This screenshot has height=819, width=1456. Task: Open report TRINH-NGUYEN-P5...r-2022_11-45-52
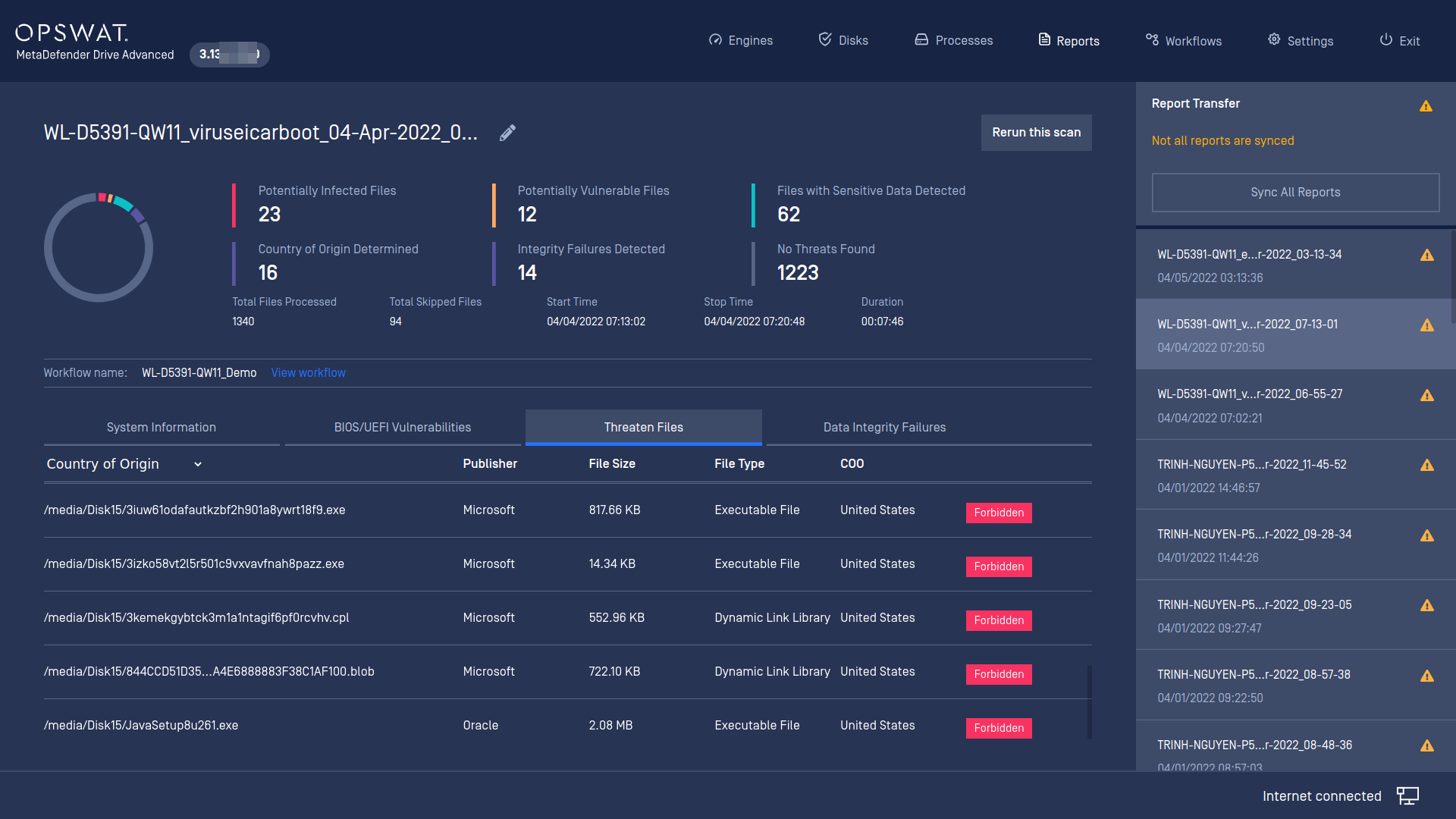click(x=1294, y=475)
